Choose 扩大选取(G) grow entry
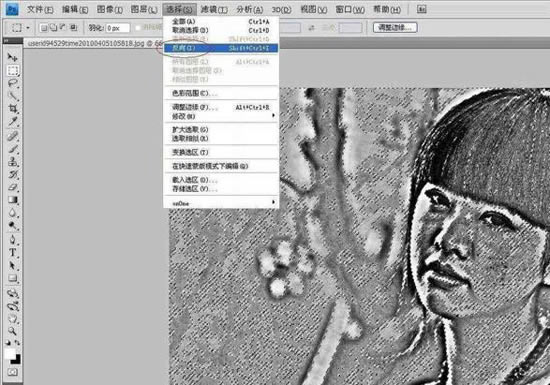Image resolution: width=550 pixels, height=385 pixels. (x=221, y=130)
